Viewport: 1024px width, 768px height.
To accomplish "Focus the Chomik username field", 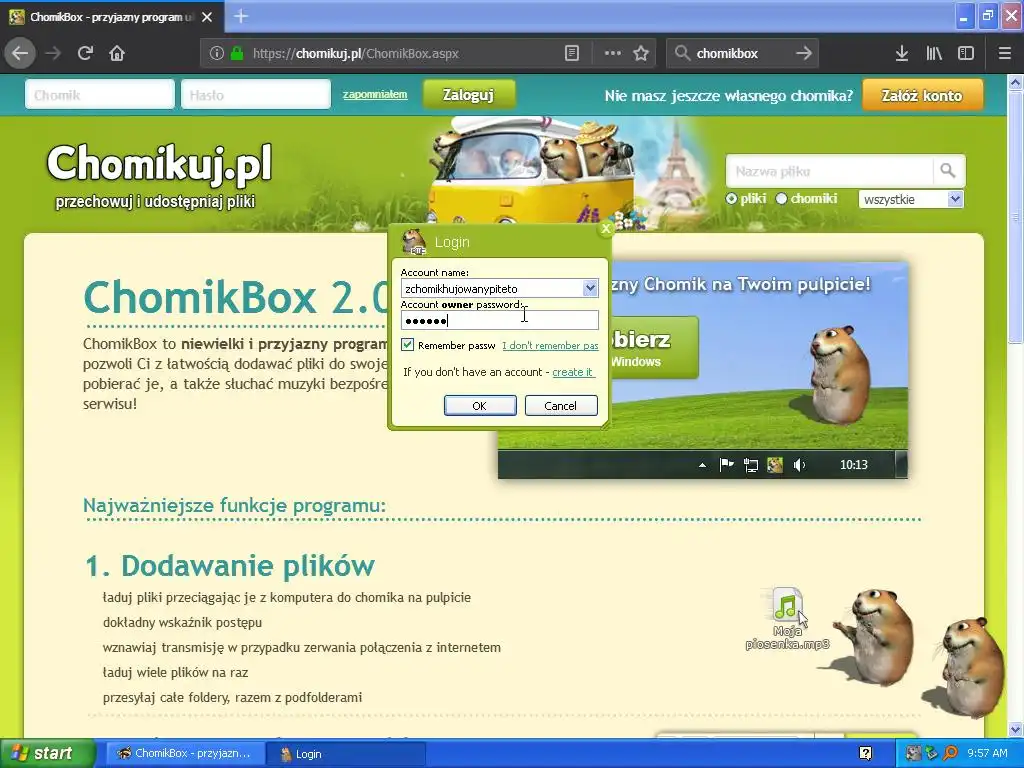I will point(100,95).
